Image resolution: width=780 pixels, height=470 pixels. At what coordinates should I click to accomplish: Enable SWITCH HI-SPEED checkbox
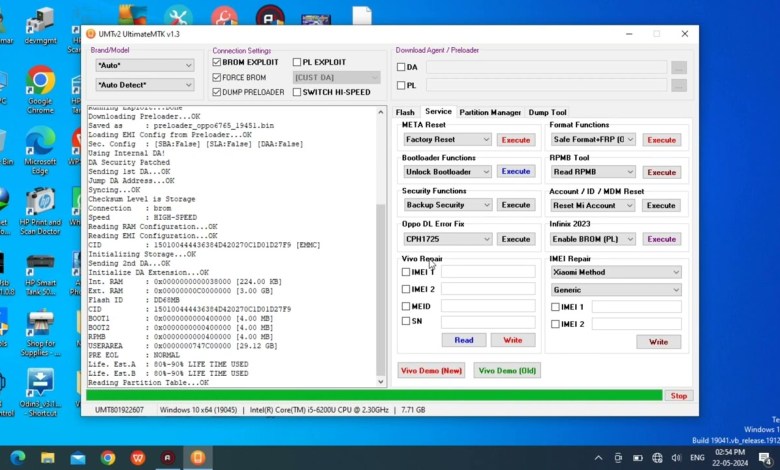coord(297,92)
